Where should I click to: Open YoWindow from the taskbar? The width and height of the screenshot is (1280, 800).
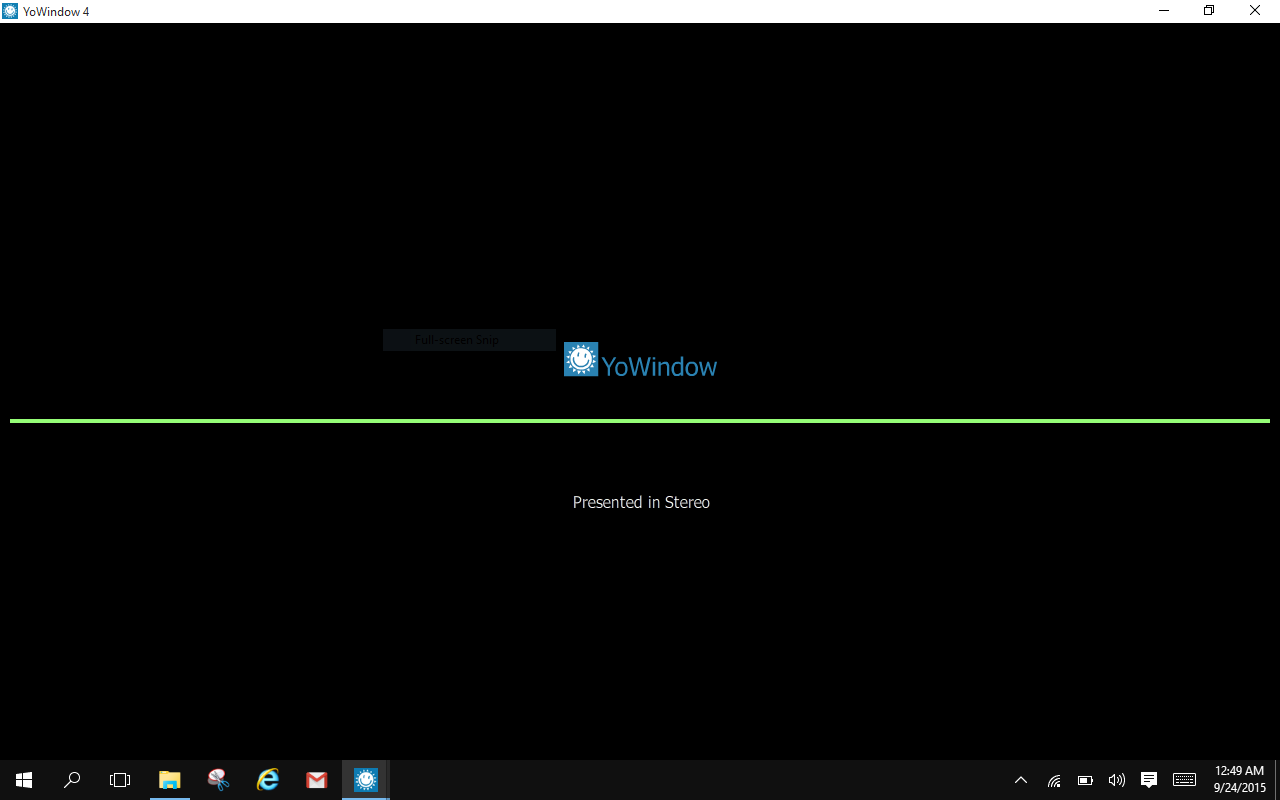366,780
